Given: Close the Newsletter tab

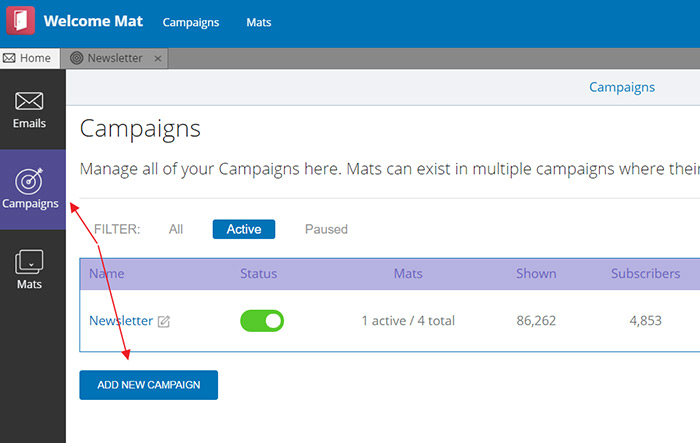Looking at the screenshot, I should (x=157, y=58).
